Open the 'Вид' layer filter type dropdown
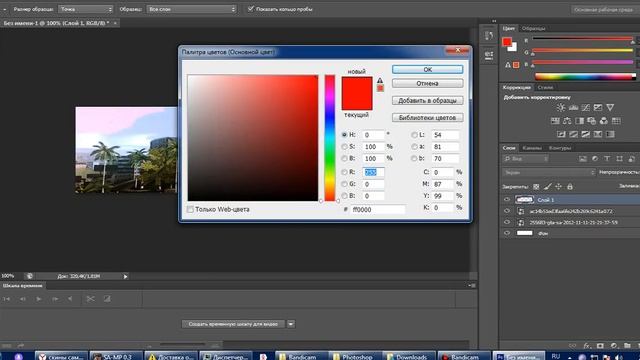640x360 pixels. tap(526, 159)
